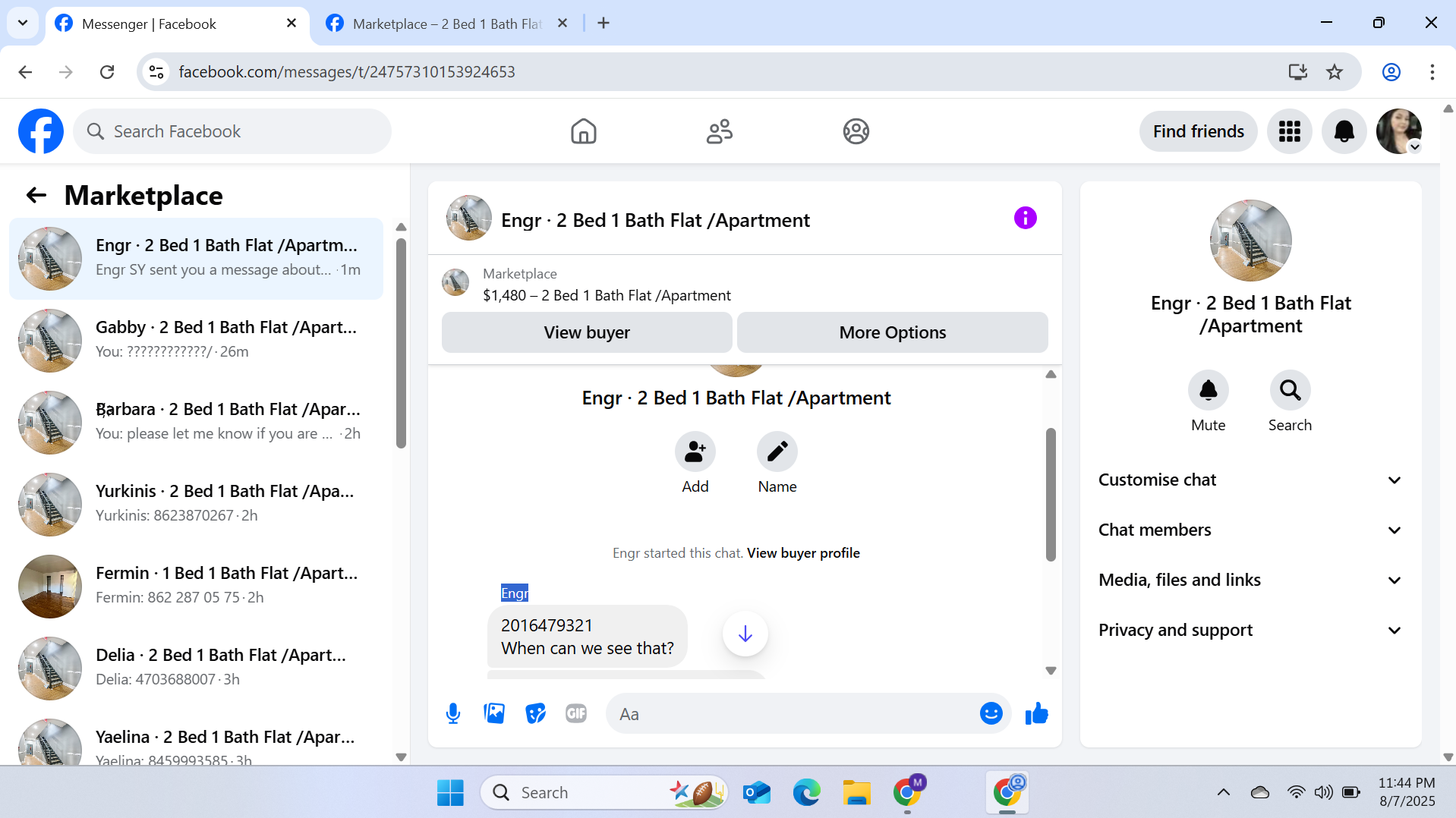Click the chat messages scrollbar thumb
The image size is (1456, 818).
click(1051, 495)
